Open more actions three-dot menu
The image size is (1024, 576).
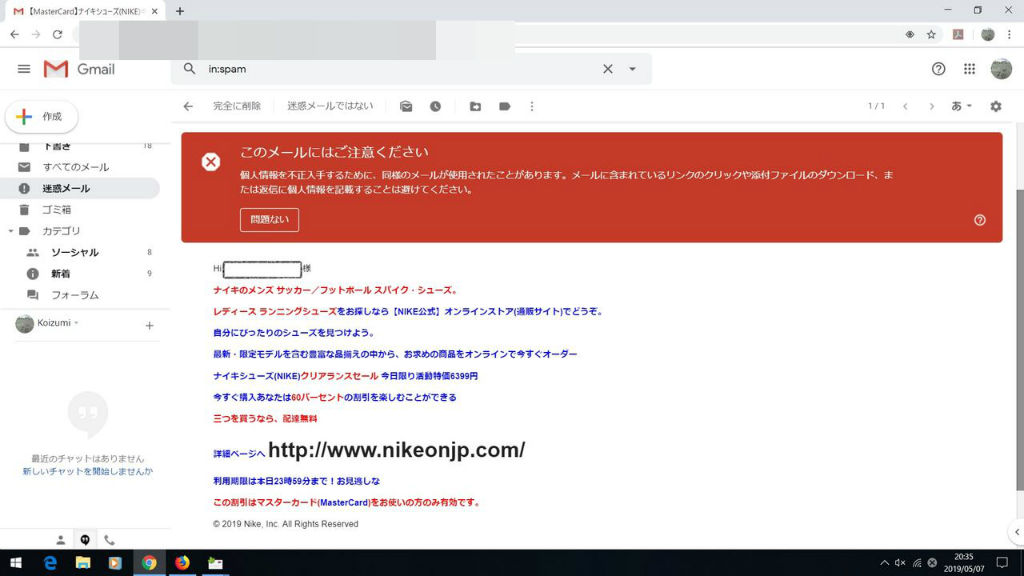pyautogui.click(x=532, y=106)
